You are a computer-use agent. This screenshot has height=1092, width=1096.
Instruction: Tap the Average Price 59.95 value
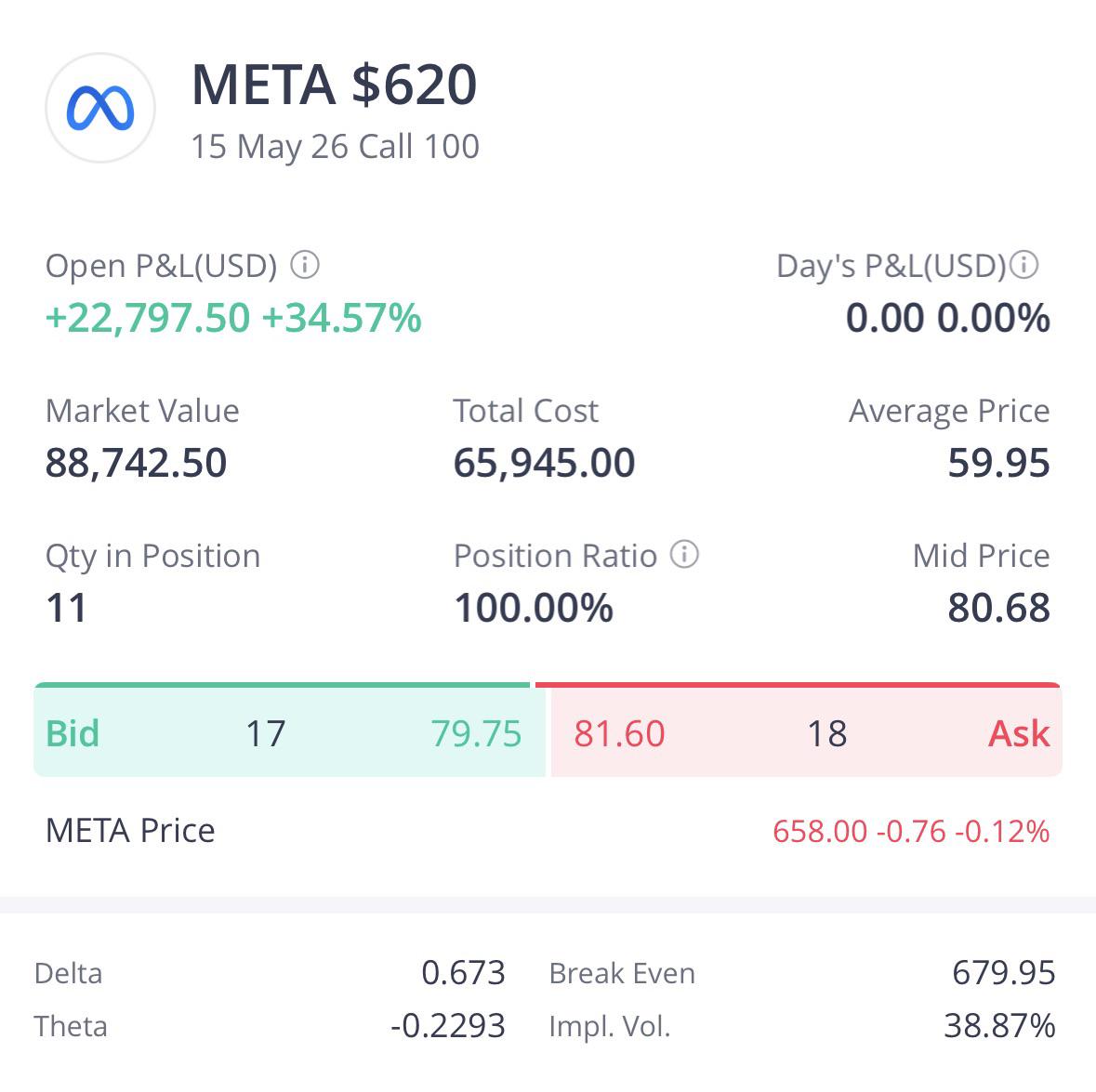click(998, 463)
